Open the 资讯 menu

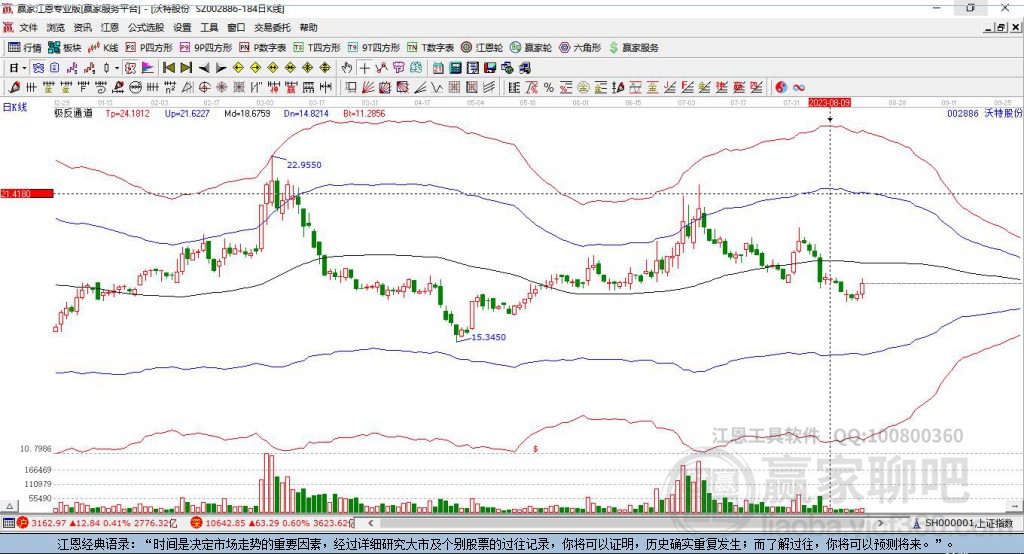click(82, 27)
